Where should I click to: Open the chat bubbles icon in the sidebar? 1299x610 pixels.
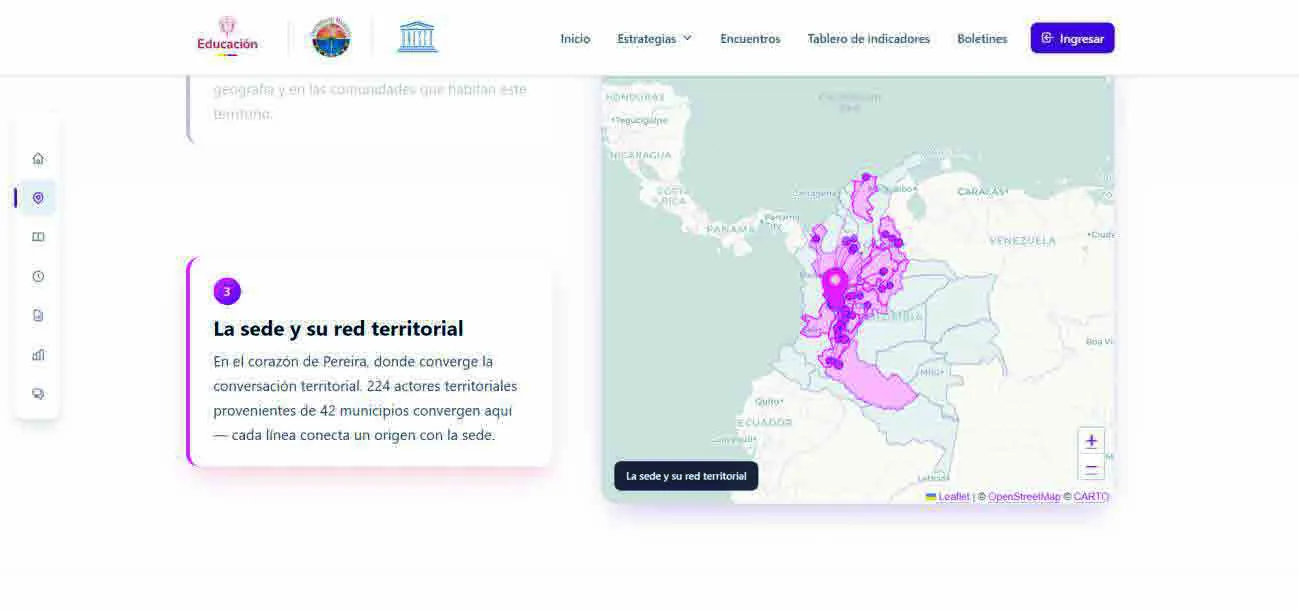[x=38, y=393]
